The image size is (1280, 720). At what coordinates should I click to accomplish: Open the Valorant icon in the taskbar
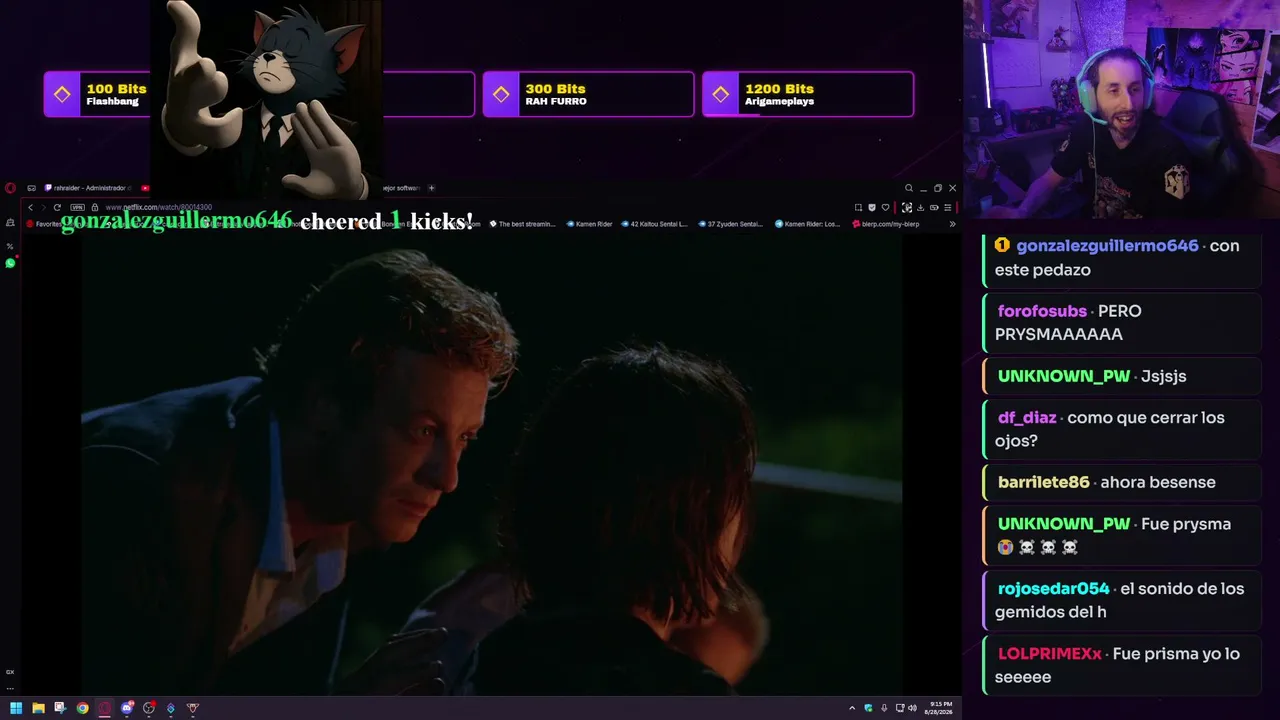(193, 708)
